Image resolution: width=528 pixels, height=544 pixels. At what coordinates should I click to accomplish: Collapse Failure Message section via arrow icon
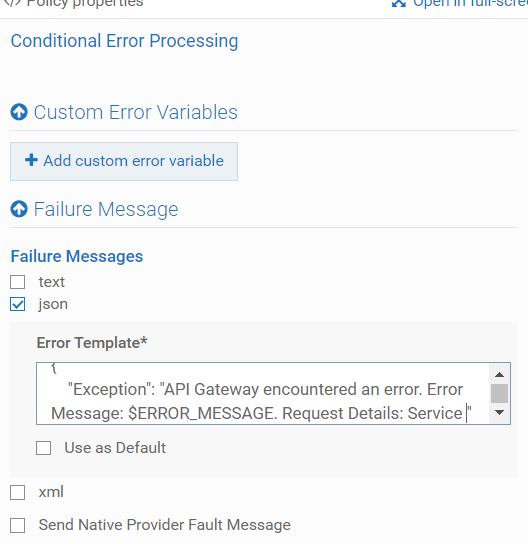click(x=19, y=209)
